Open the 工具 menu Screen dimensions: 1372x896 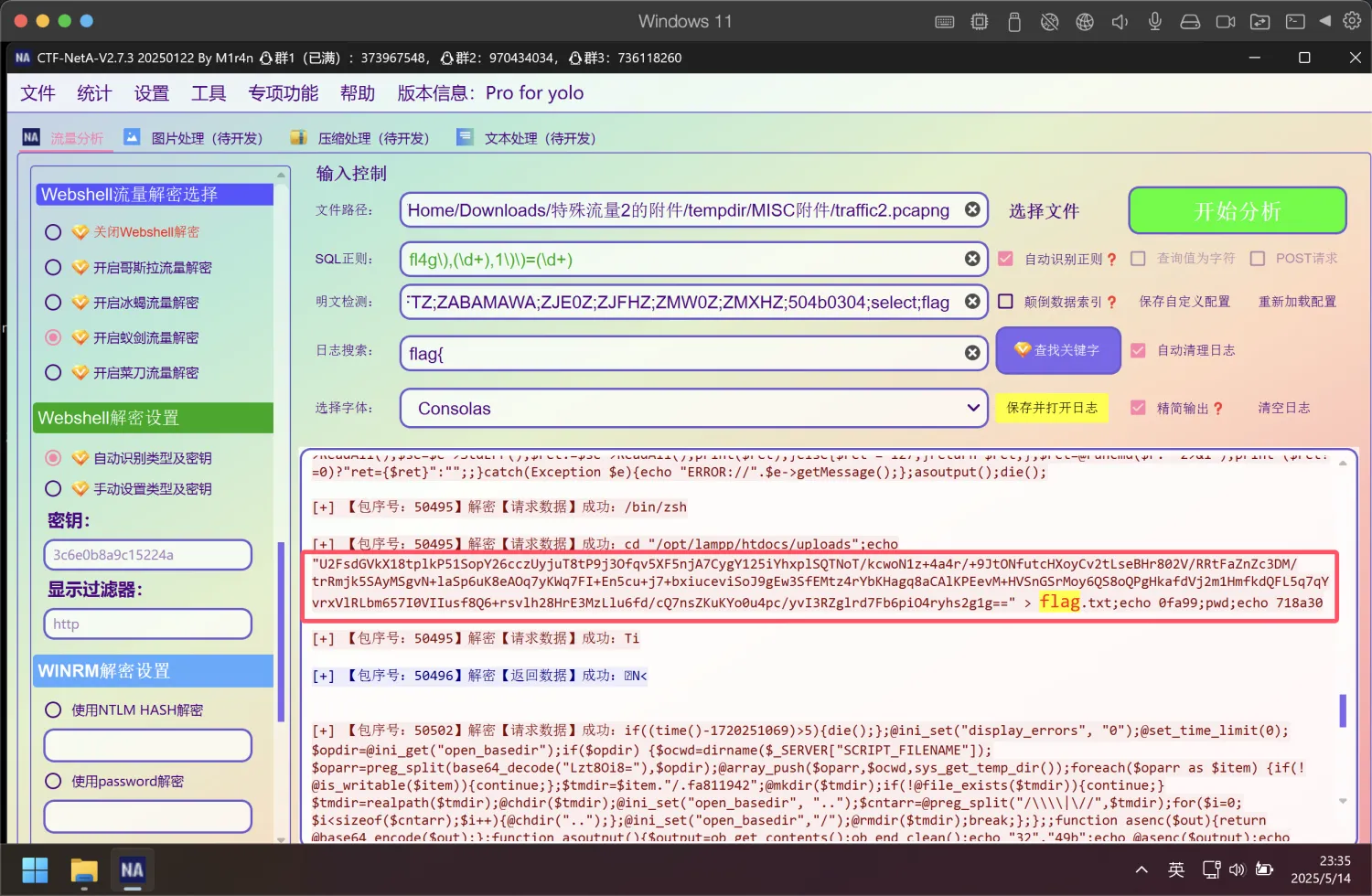[209, 93]
